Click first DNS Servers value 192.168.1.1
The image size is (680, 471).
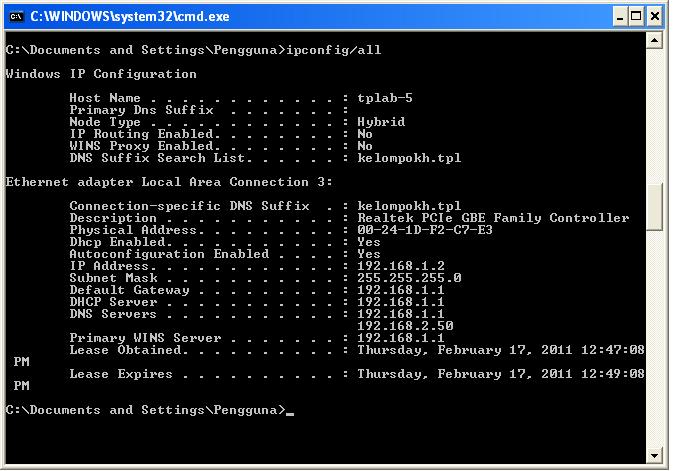tap(401, 314)
